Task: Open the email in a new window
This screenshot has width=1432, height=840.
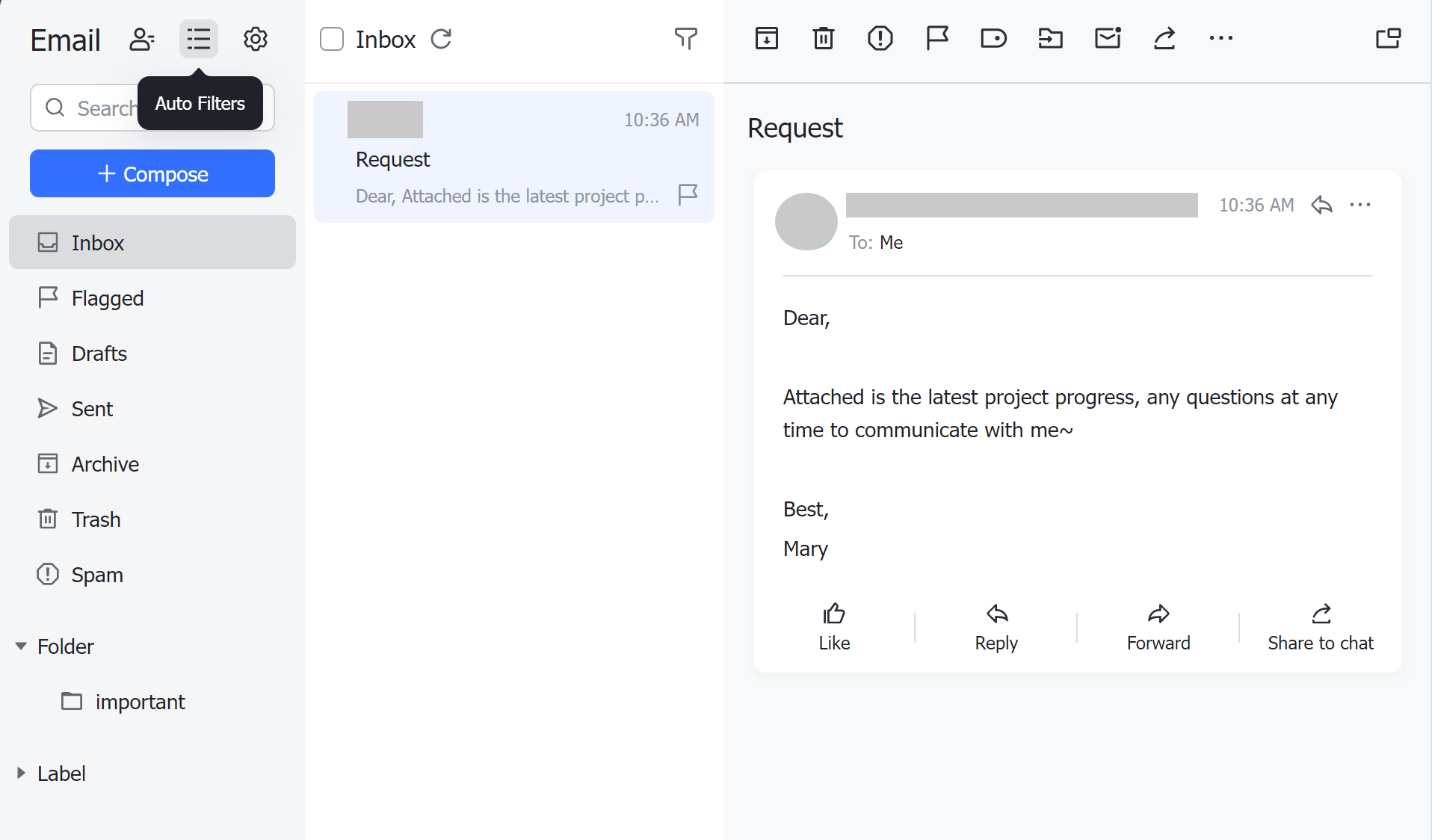Action: pyautogui.click(x=1388, y=38)
